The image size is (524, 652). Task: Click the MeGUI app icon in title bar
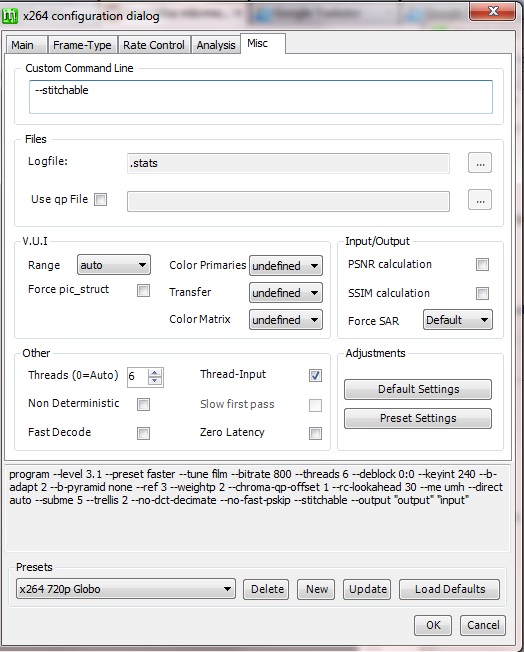click(x=10, y=16)
